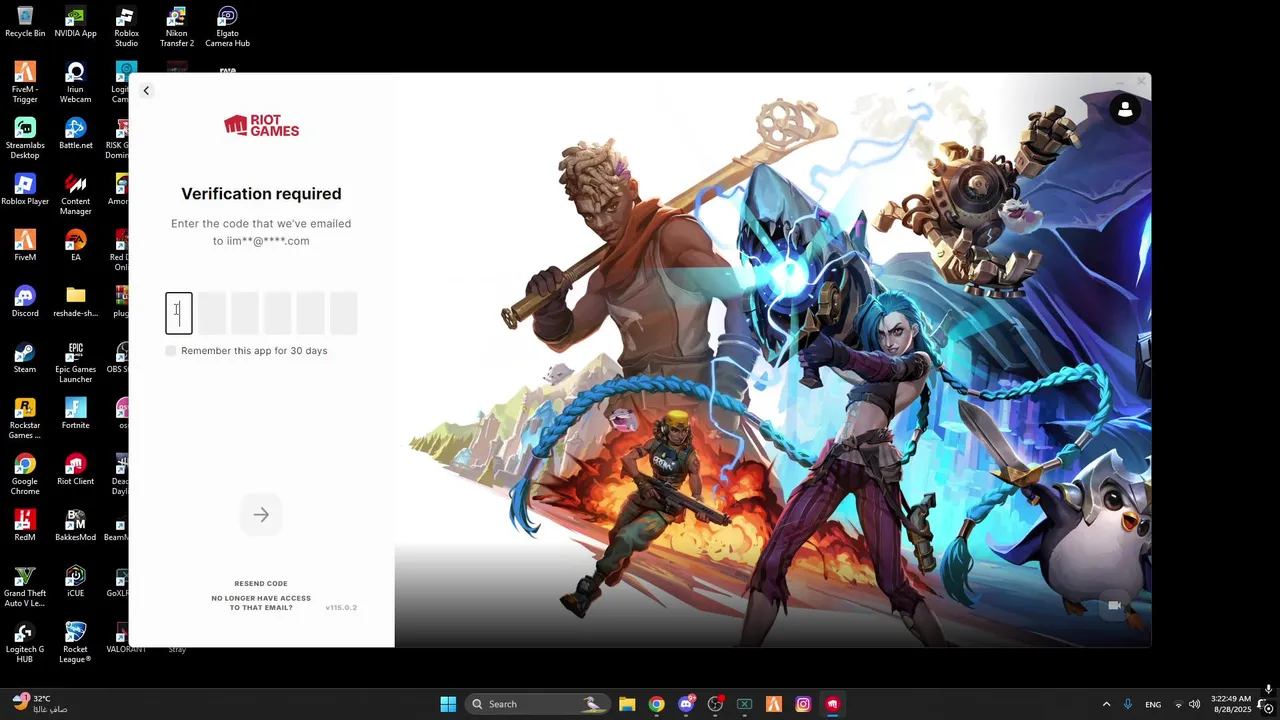Select the Content Manager desktop shortcut
Image resolution: width=1280 pixels, height=720 pixels.
pyautogui.click(x=75, y=195)
